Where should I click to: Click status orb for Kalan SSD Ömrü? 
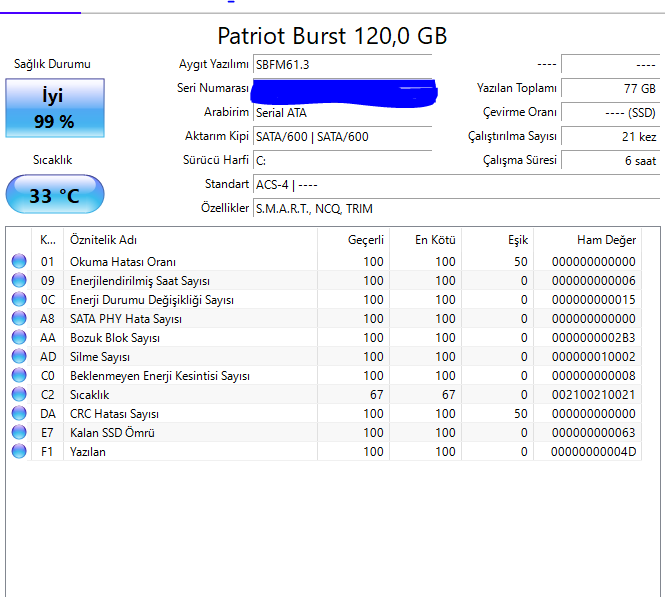(x=19, y=432)
